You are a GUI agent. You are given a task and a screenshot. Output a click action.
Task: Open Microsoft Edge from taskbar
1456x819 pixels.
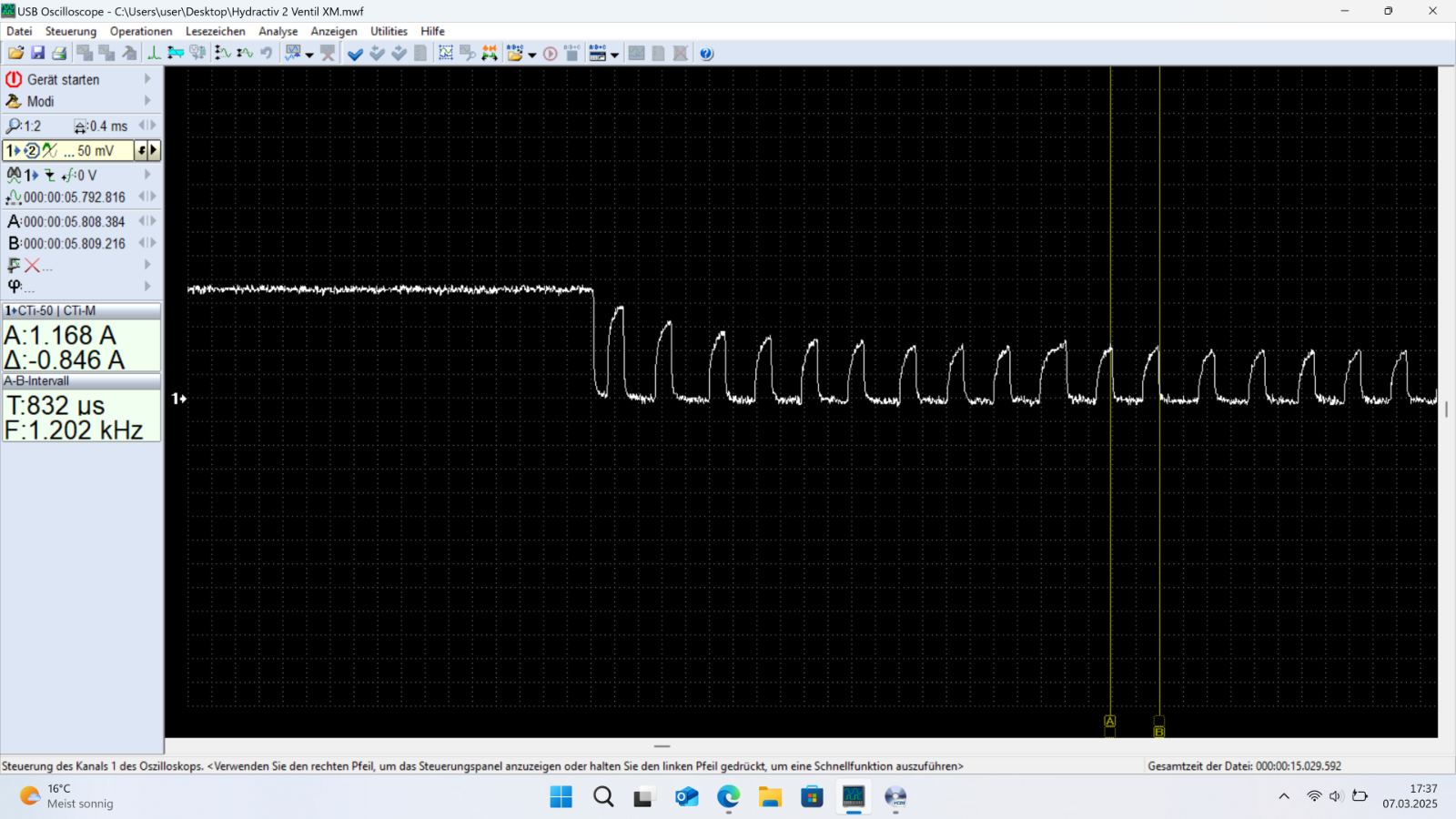728,797
